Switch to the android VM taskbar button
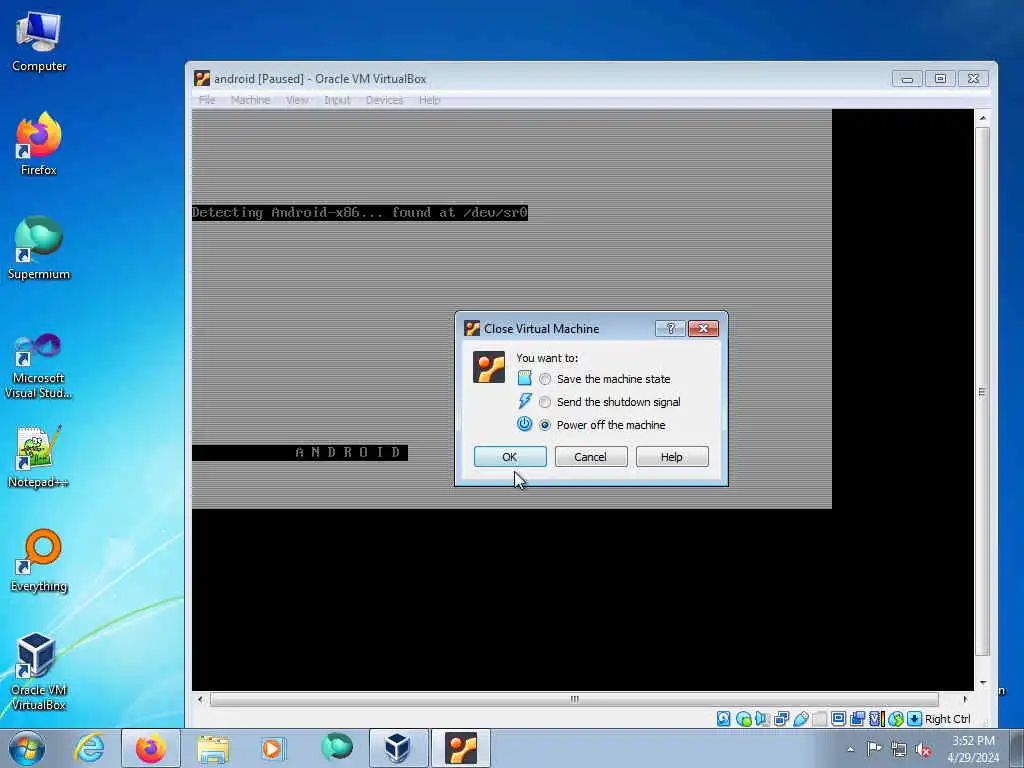 (461, 748)
